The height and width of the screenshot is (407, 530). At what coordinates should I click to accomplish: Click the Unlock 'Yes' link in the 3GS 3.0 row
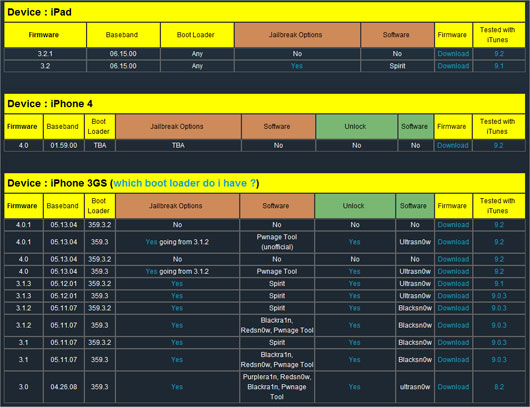(354, 387)
